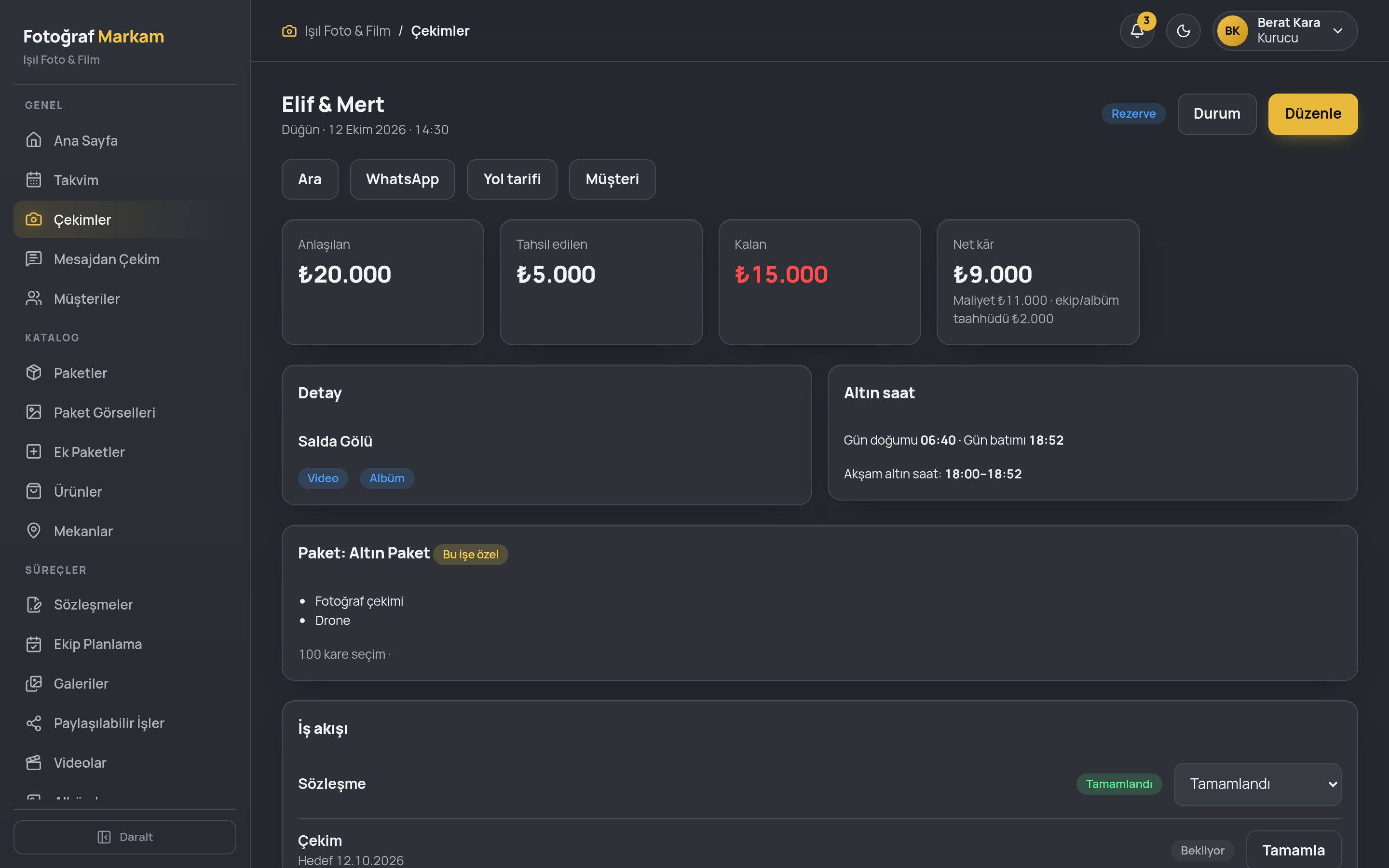1389x868 pixels.
Task: Open Paylaşılabilir İşler share icon
Action: 34,723
